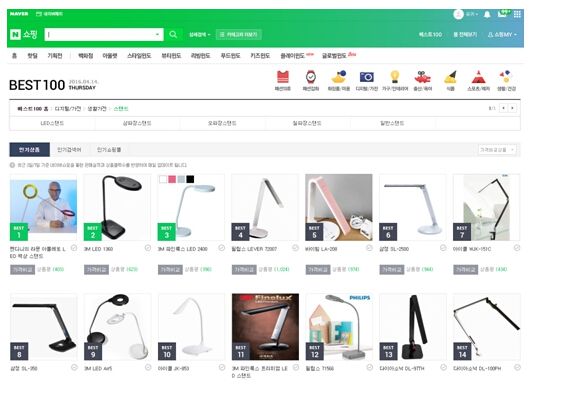563x397 pixels.
Task: Toggle the check mark on BEST 7 product
Action: click(x=517, y=248)
